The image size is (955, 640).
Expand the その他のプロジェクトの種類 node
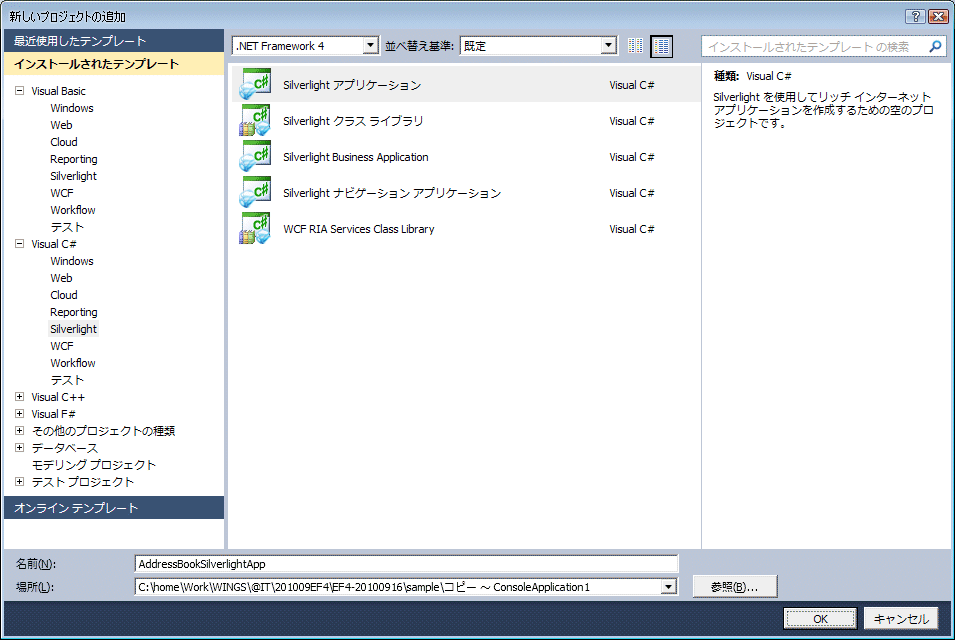click(x=19, y=431)
